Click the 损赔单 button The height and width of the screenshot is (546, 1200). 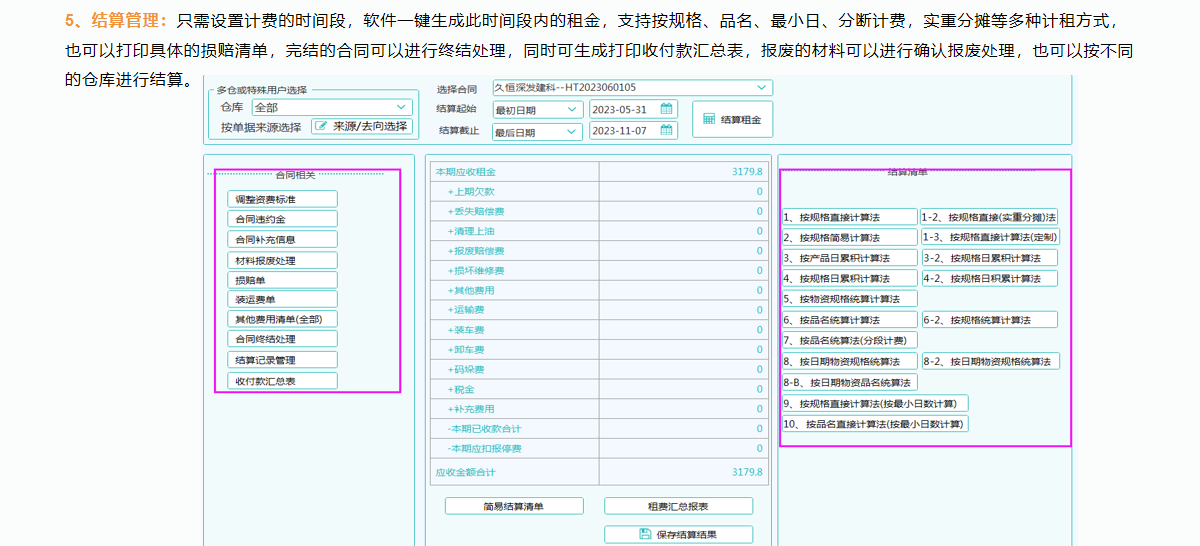click(282, 280)
